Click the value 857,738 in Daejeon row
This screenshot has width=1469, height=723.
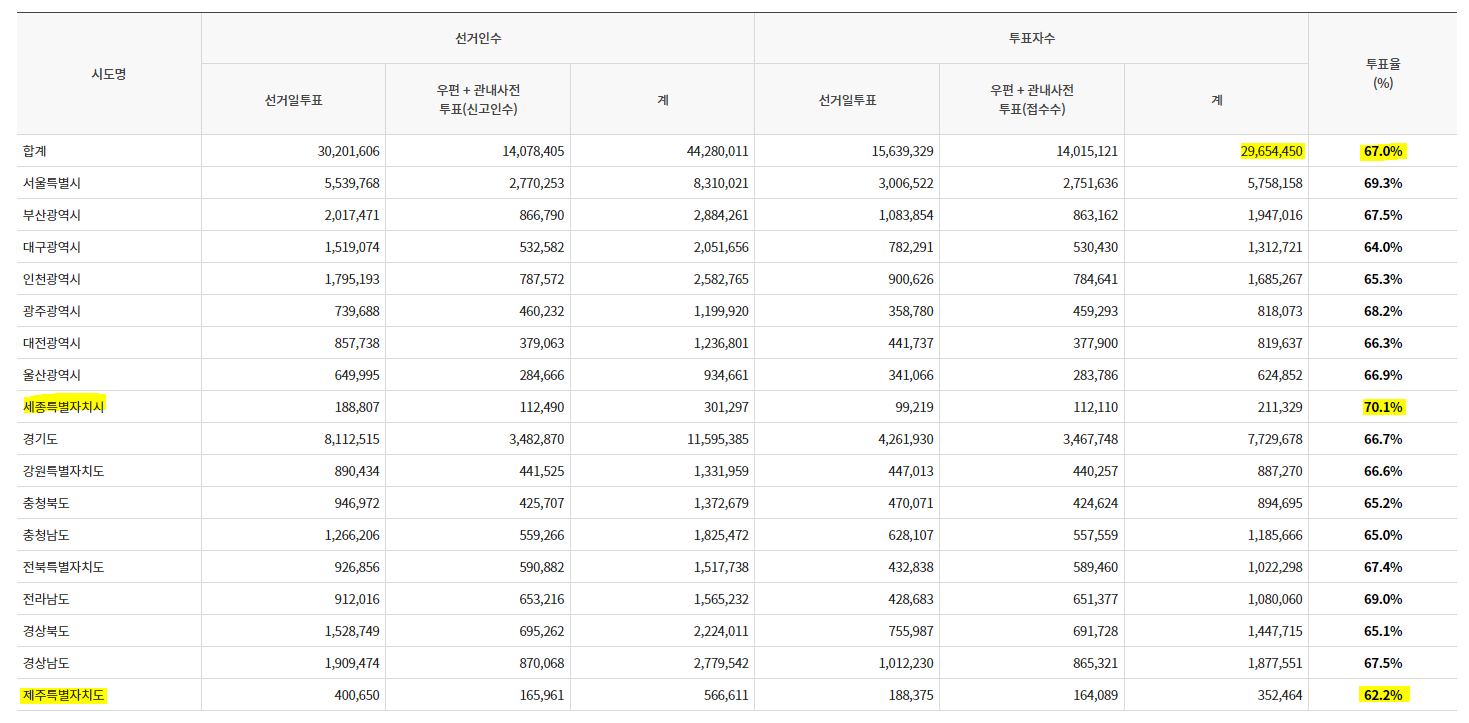[357, 343]
